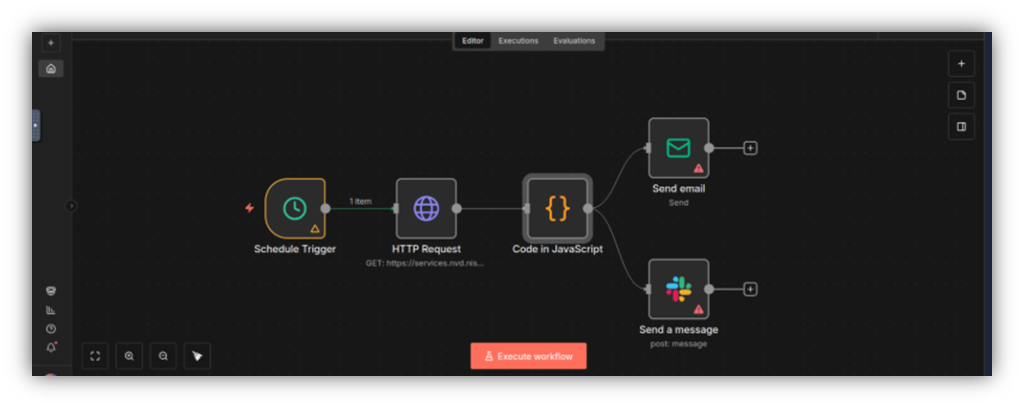Viewport: 1024px width, 408px height.
Task: Click the fit-to-view canvas icon
Action: click(x=95, y=355)
